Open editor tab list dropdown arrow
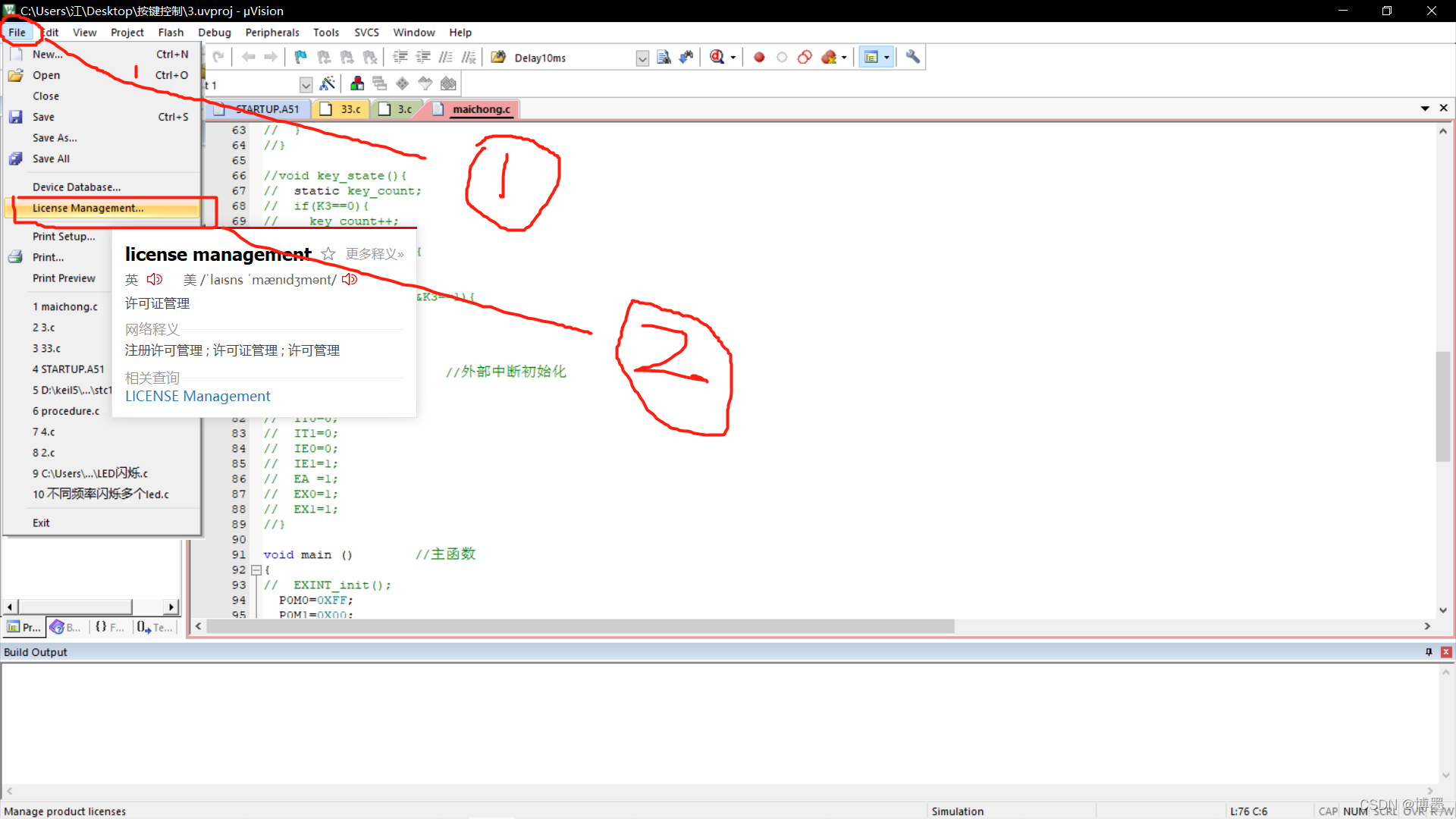This screenshot has height=819, width=1456. point(1425,108)
